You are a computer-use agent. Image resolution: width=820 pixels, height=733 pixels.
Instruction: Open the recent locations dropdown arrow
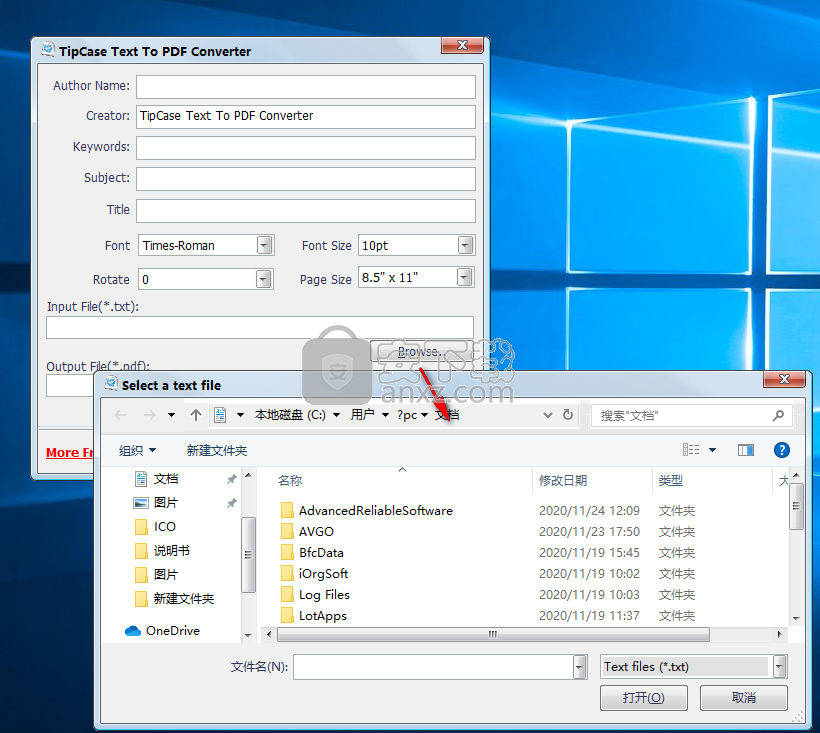(x=171, y=415)
